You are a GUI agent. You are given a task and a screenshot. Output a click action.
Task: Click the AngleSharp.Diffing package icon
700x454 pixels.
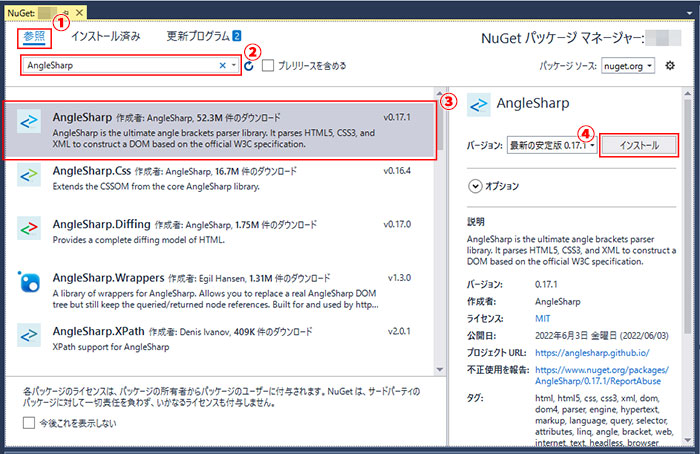coord(29,228)
